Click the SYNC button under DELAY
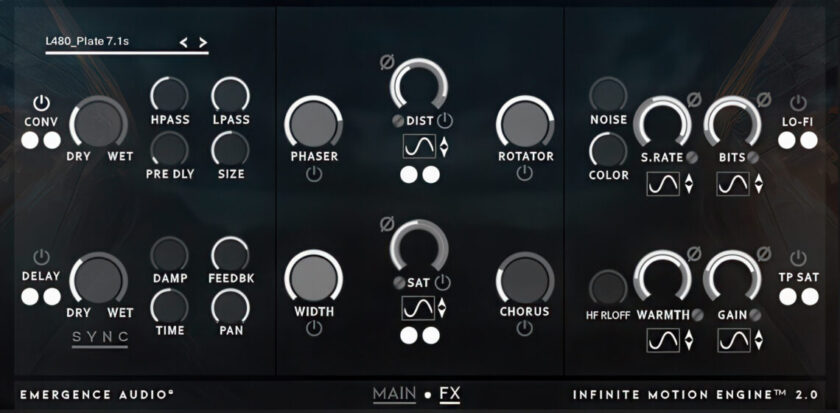840x413 pixels. (x=100, y=337)
